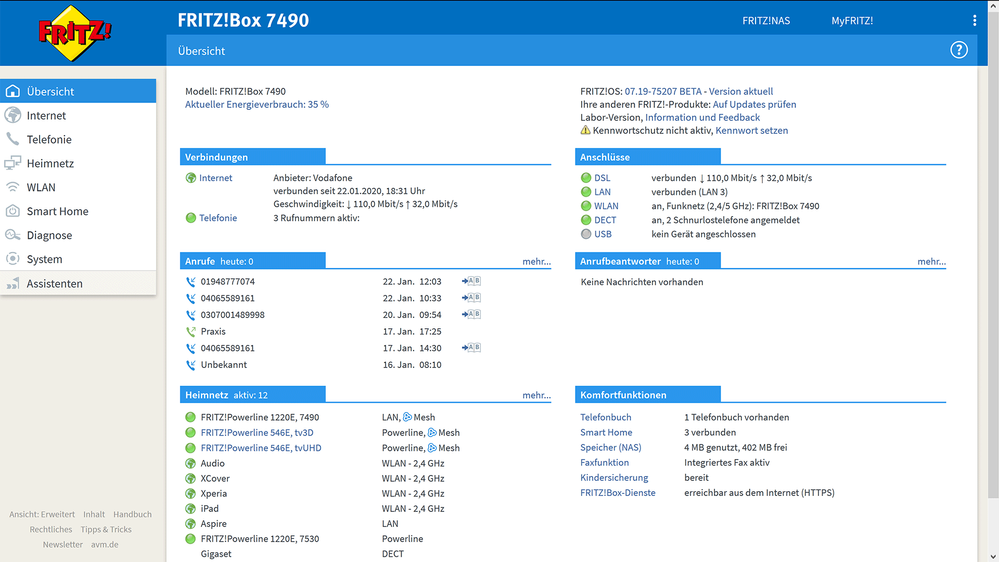999x562 pixels.
Task: Click the warning triangle next to Kennwortschutz
Action: 585,130
